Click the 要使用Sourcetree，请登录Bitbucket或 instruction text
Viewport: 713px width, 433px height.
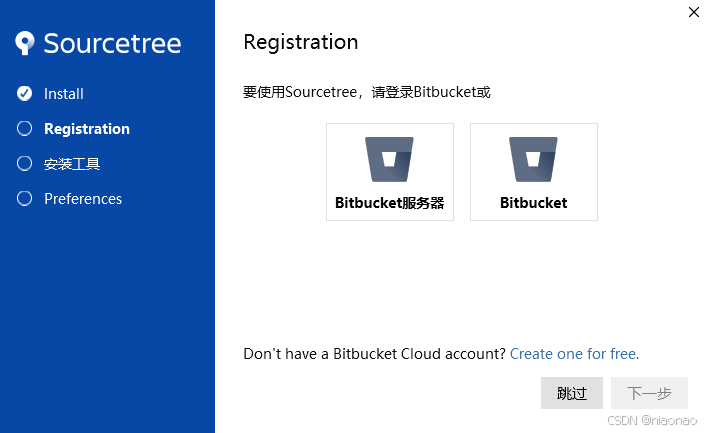367,92
